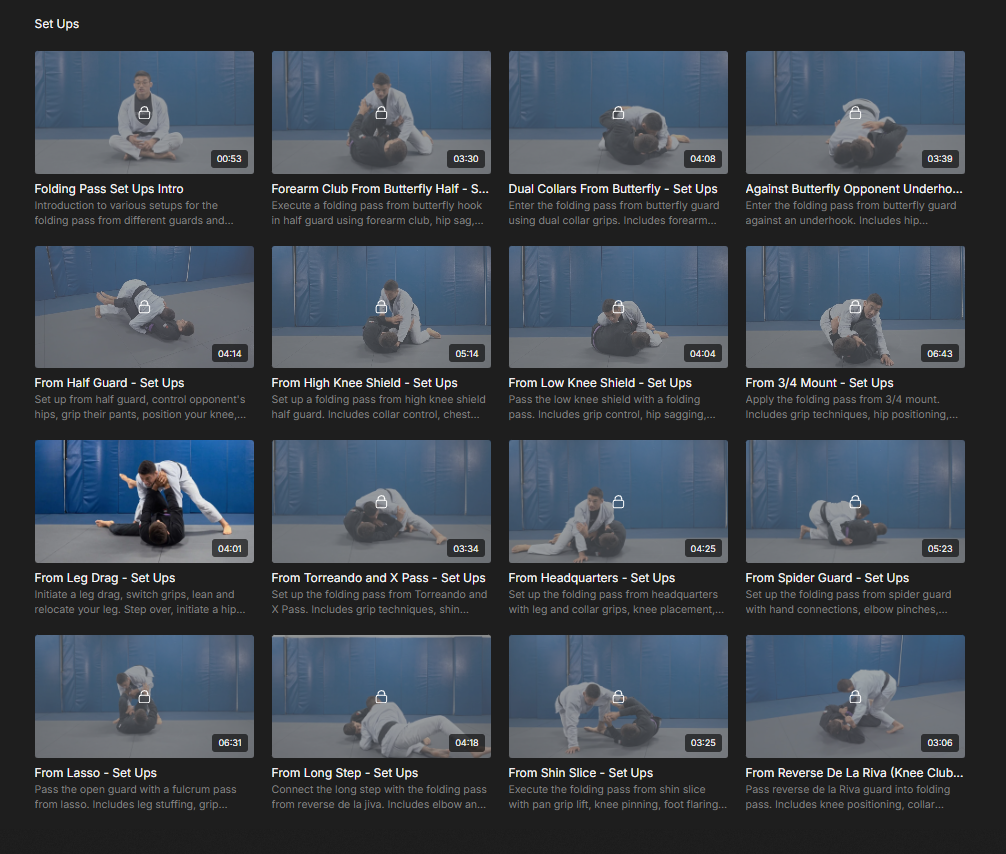
Task: Click 'From 3/4 Mount - Set Ups' title
Action: click(x=819, y=383)
